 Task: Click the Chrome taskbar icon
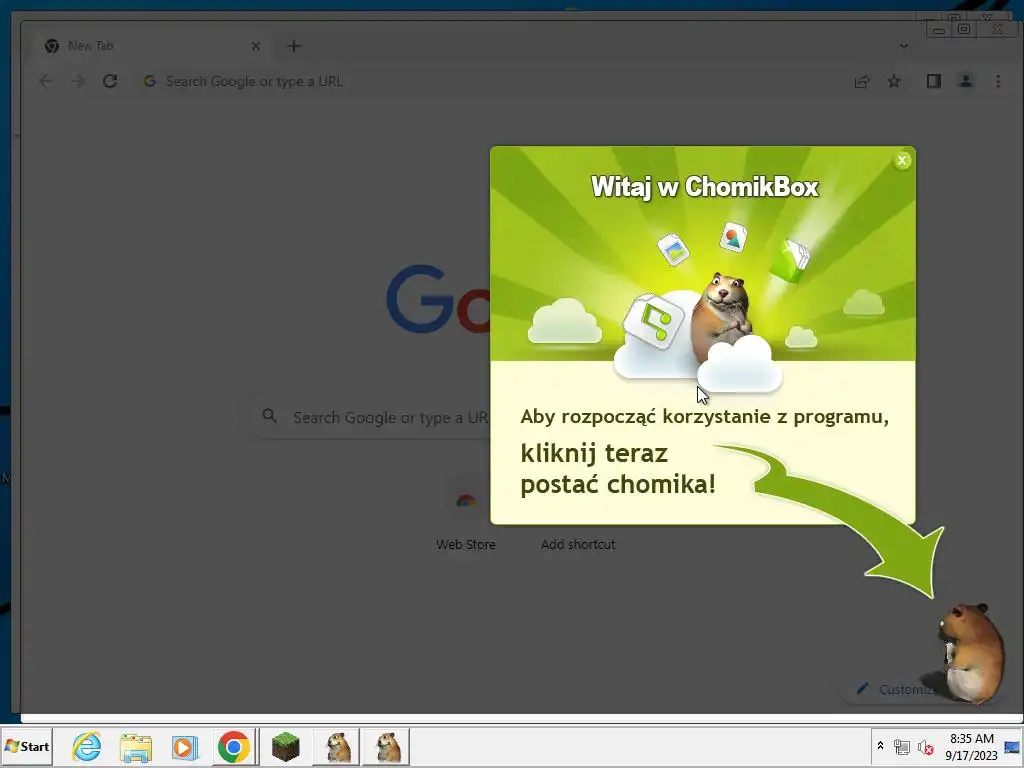[234, 747]
